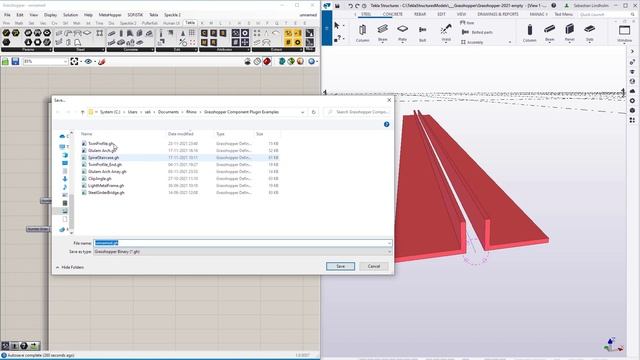Click the Bolt tool in Tekla ribbon
The height and width of the screenshot is (360, 640).
(422, 33)
